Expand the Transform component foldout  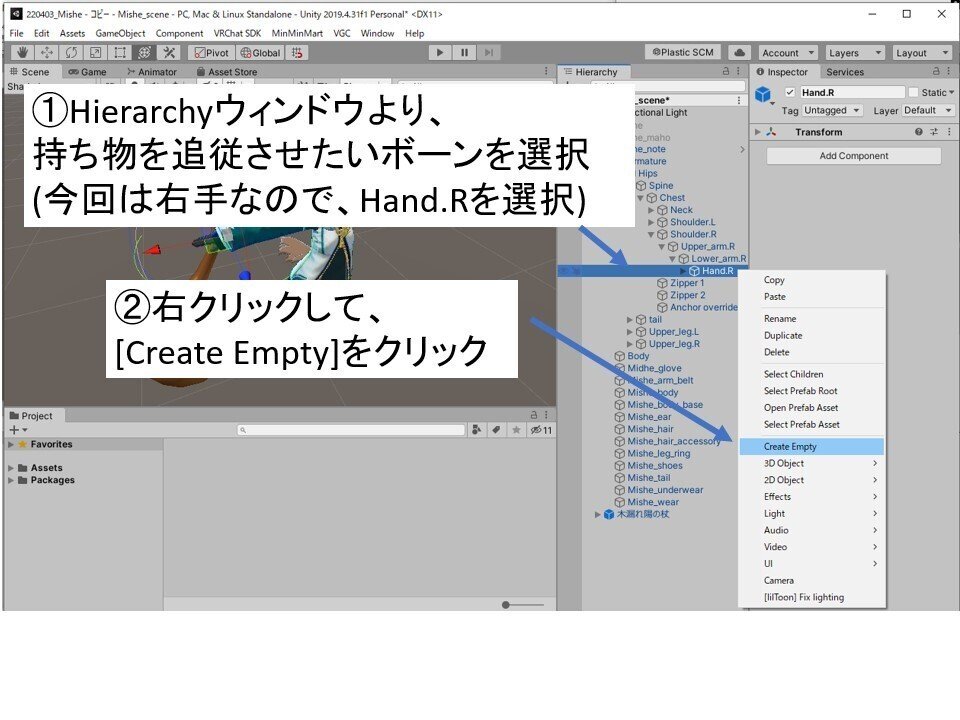pos(758,132)
